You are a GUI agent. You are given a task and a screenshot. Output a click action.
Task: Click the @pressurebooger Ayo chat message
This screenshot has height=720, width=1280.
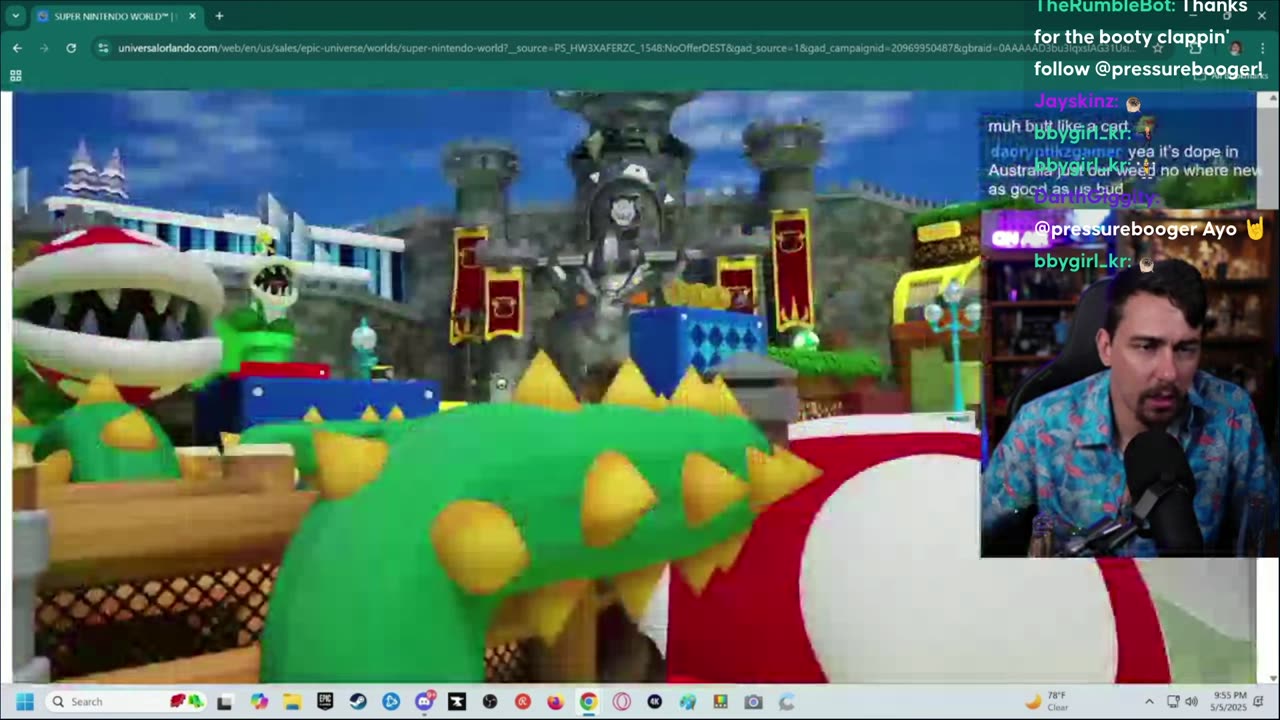1150,229
